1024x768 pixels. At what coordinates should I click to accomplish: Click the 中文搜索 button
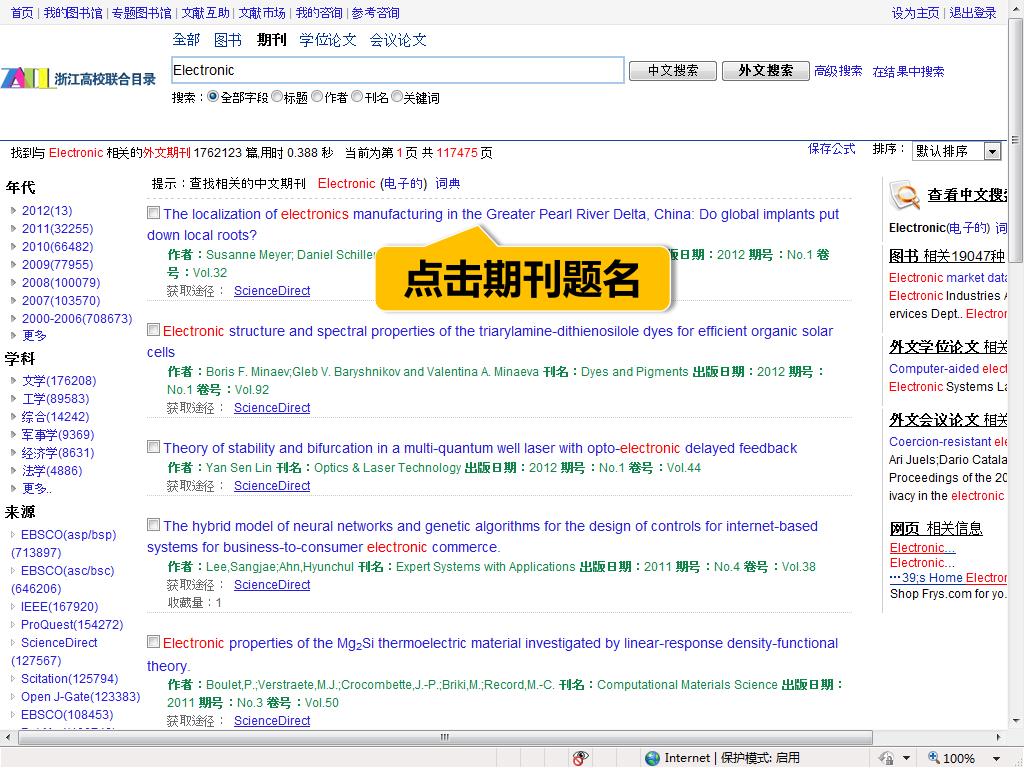[x=673, y=71]
